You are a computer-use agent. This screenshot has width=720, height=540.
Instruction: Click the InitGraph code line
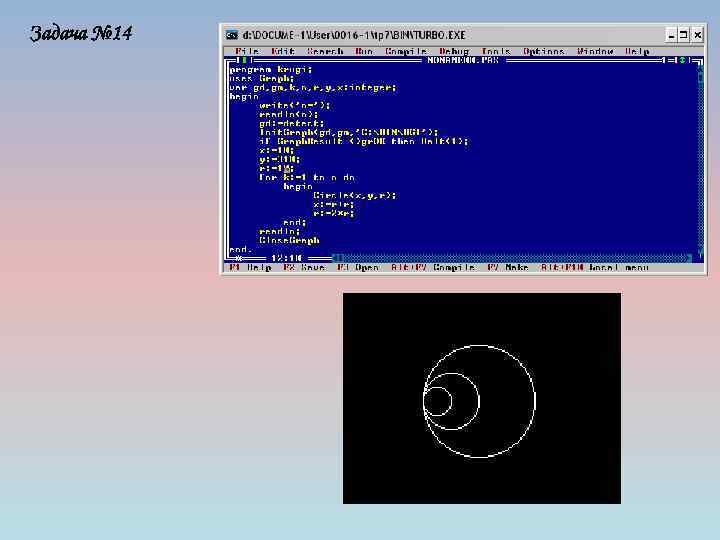click(x=349, y=133)
